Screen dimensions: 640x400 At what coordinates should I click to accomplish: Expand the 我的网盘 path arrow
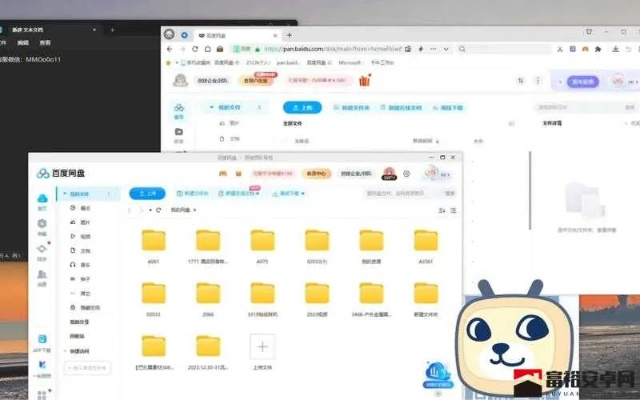coord(195,210)
